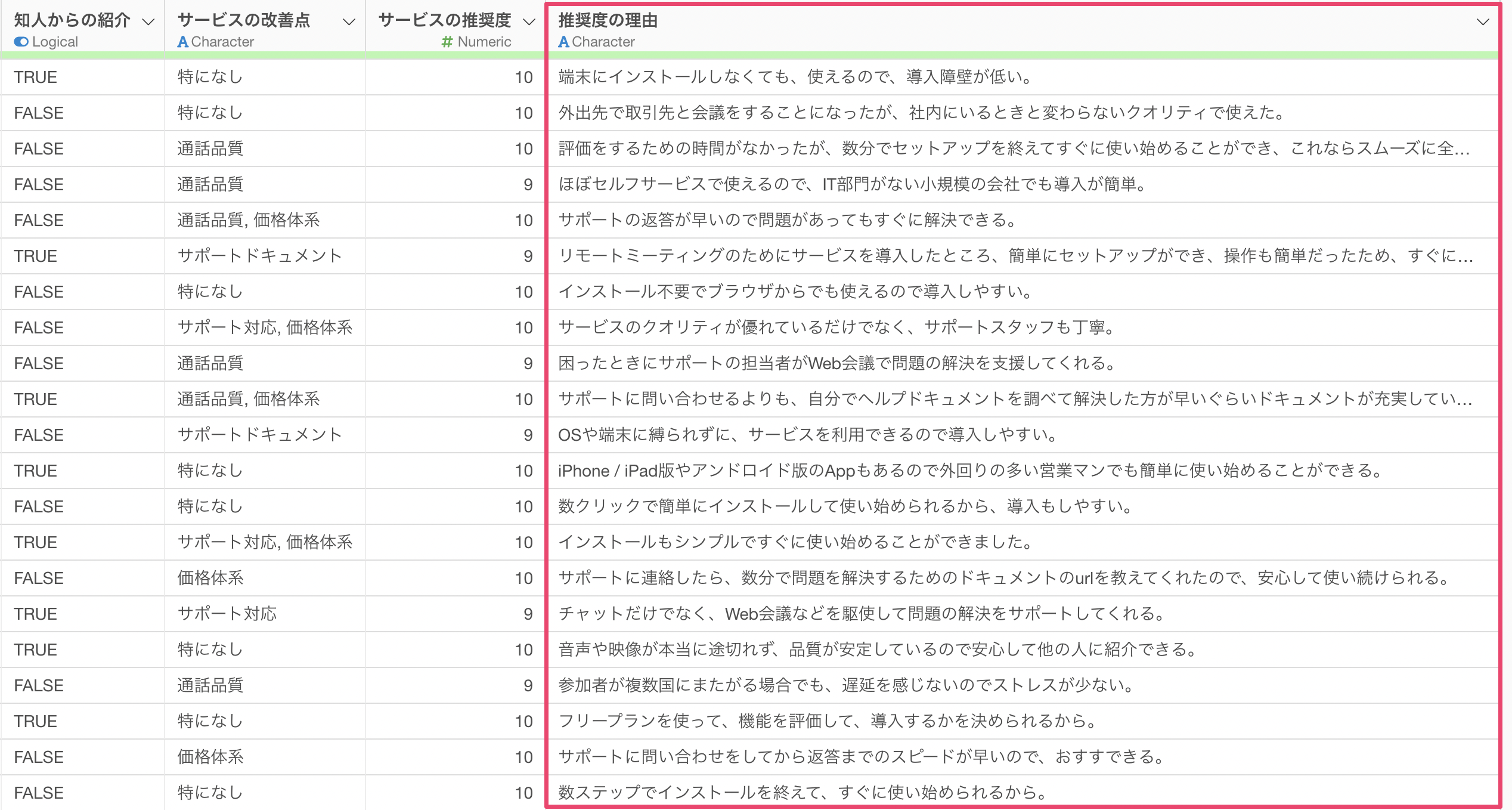
Task: Click the サポート対応 cell in the improvement column
Action: coord(227,614)
